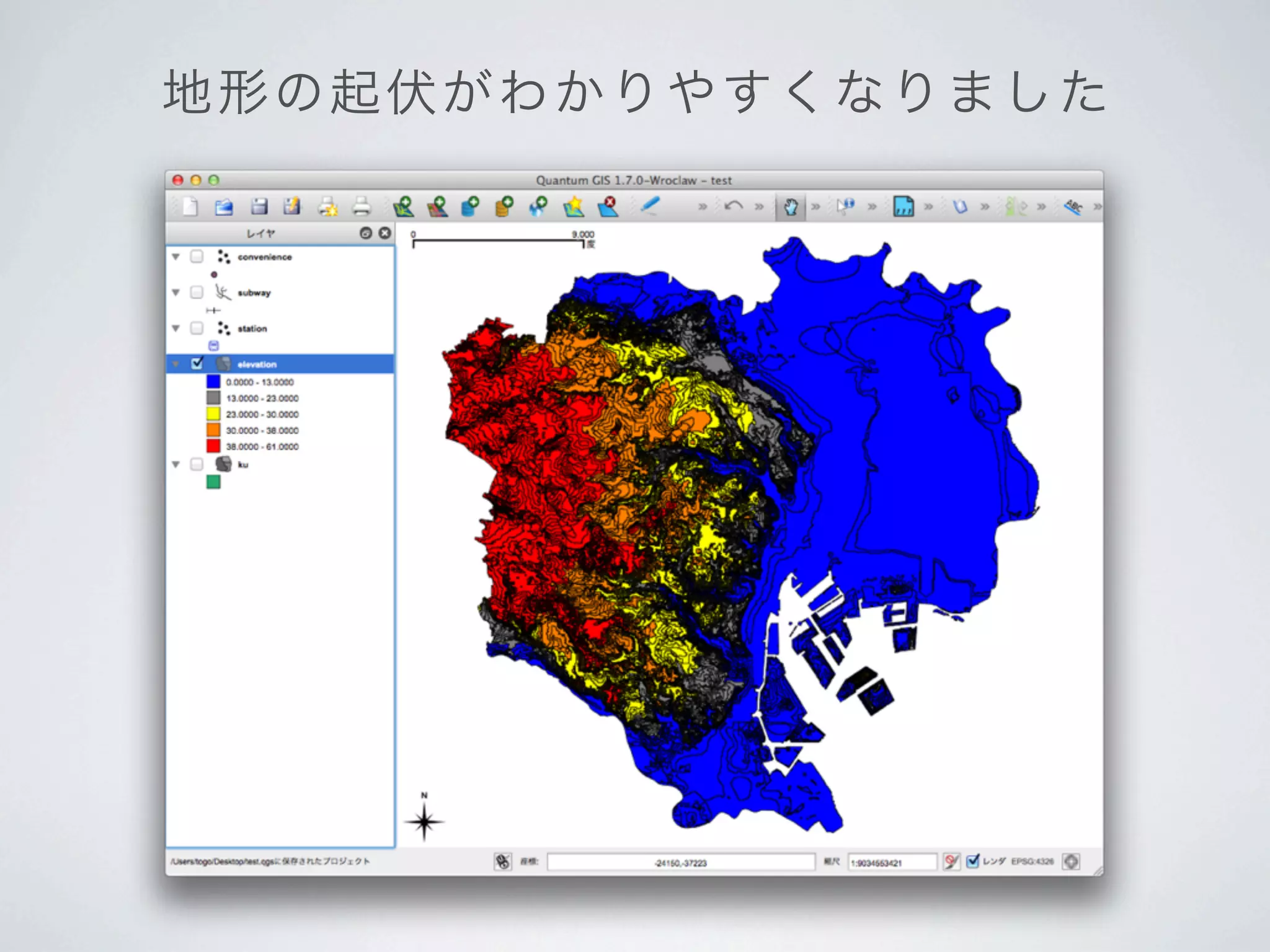Uncheck the elevation layer checkbox

coord(197,364)
